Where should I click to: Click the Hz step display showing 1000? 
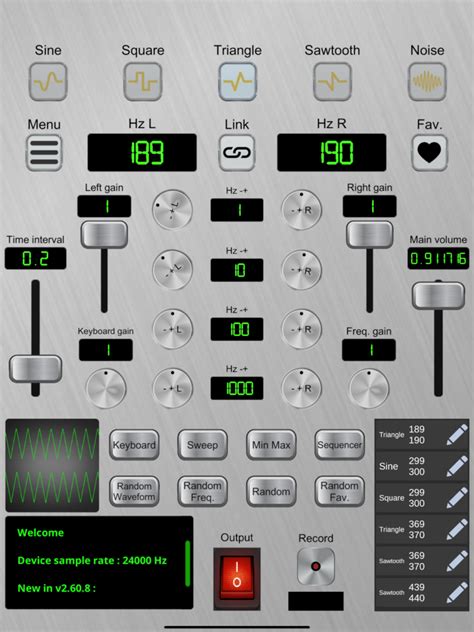[237, 388]
